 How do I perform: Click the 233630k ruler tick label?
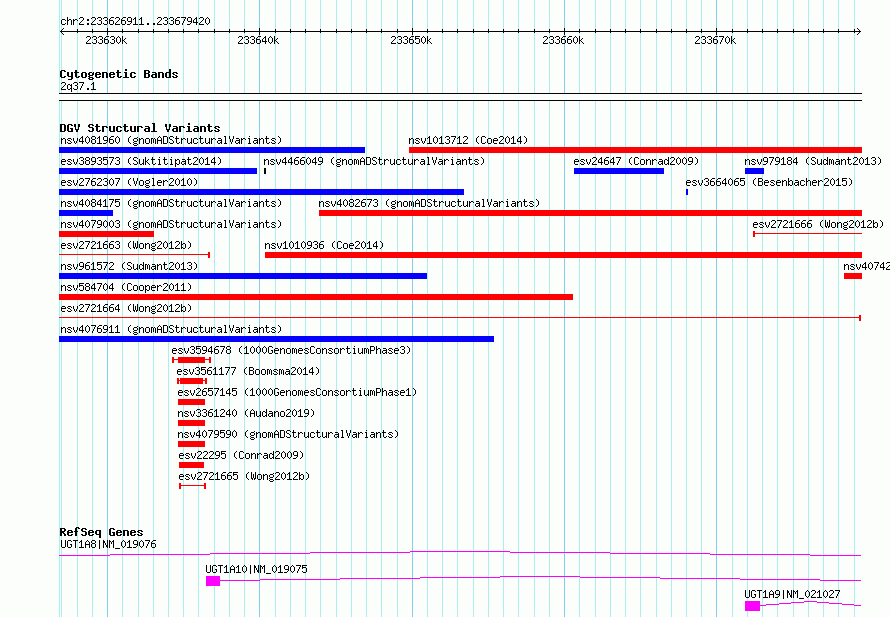click(x=106, y=41)
